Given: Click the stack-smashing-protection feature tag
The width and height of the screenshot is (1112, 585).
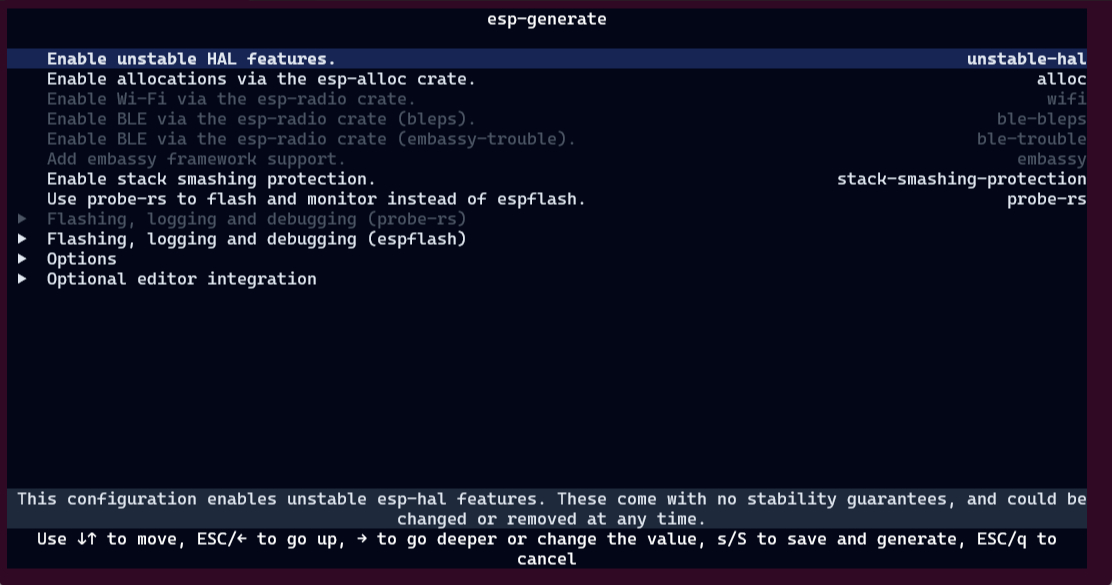Looking at the screenshot, I should coord(961,179).
